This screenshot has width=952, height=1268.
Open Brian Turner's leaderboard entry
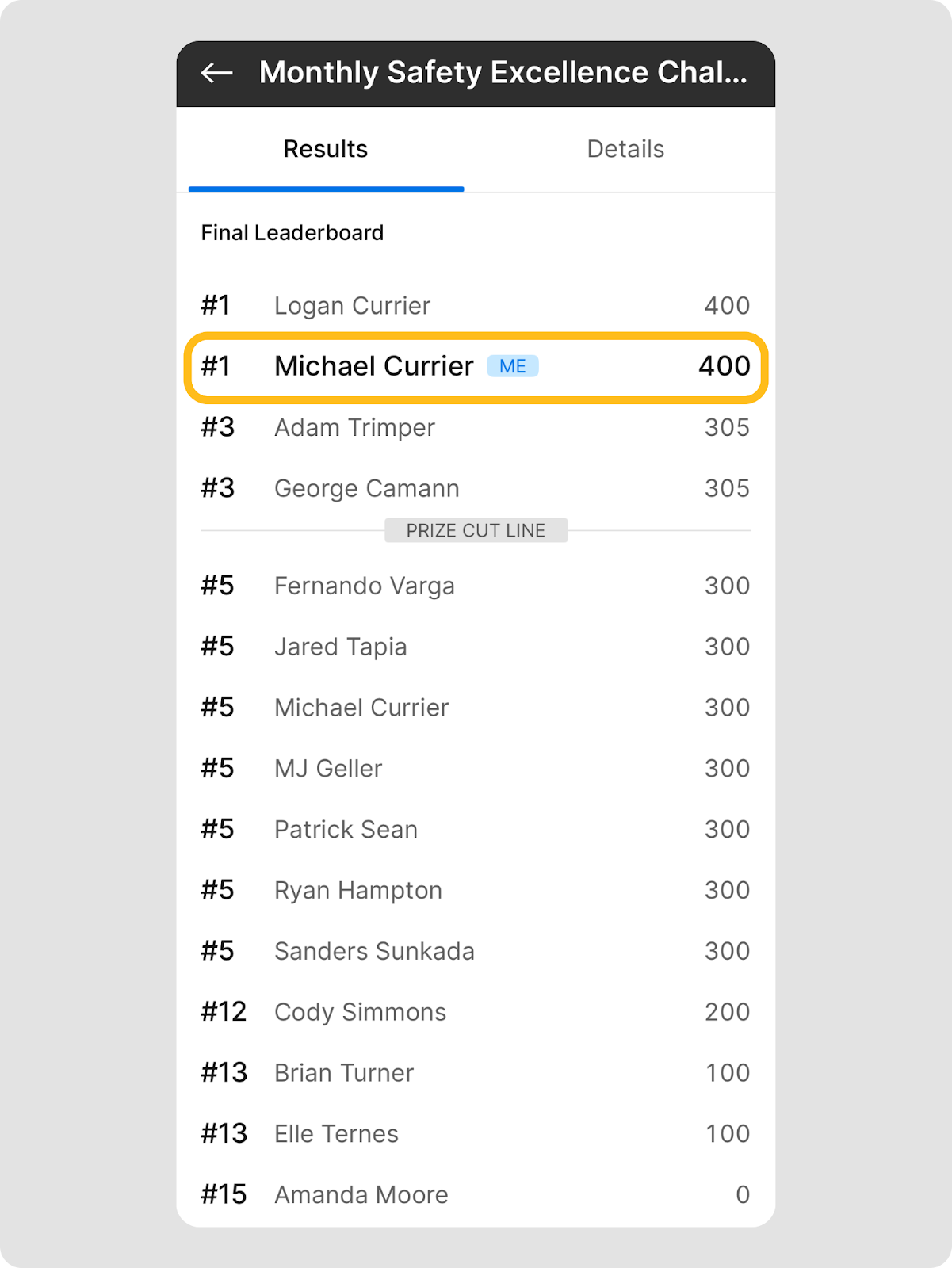click(x=476, y=1073)
